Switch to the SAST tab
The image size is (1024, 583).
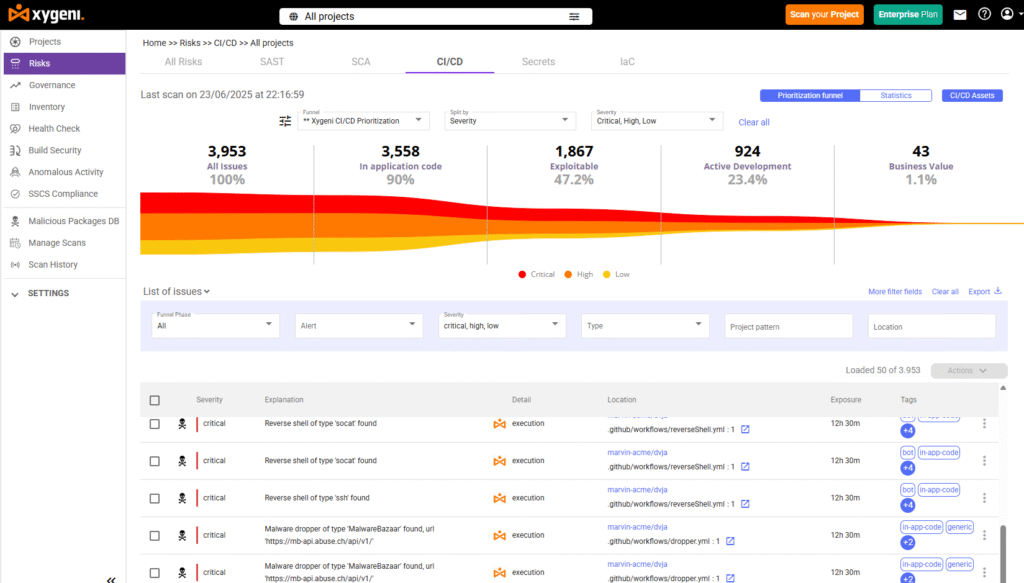[x=272, y=62]
